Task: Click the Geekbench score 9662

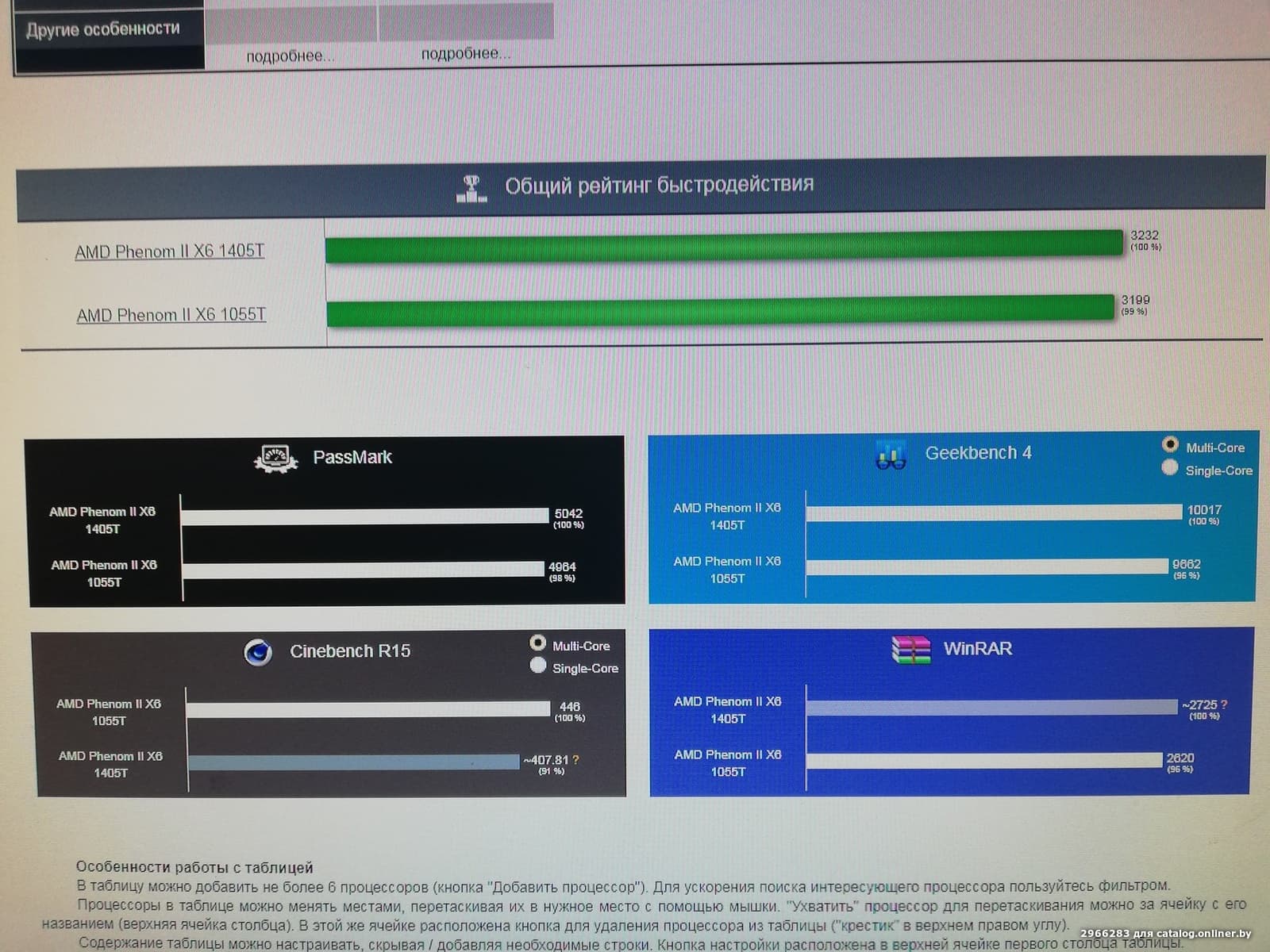Action: [1187, 564]
